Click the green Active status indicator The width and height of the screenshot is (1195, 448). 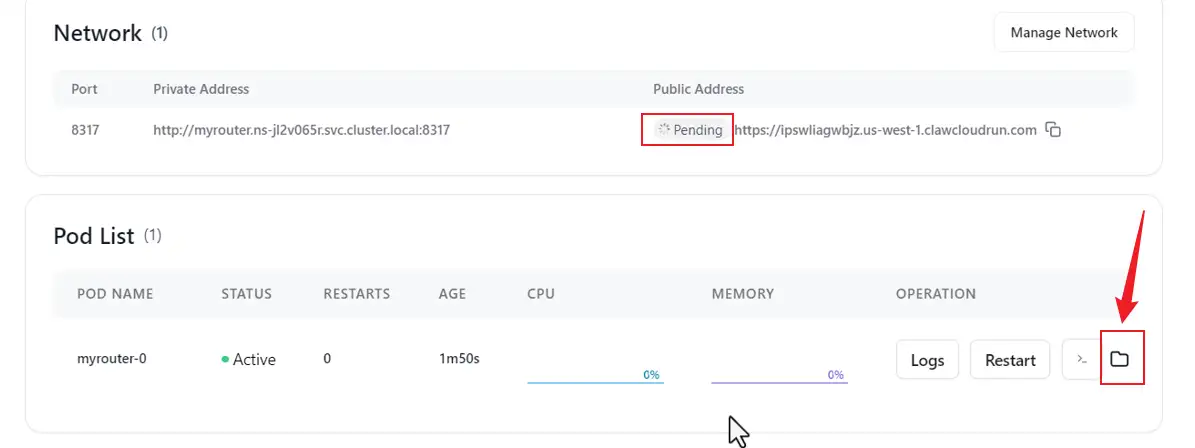click(x=248, y=359)
